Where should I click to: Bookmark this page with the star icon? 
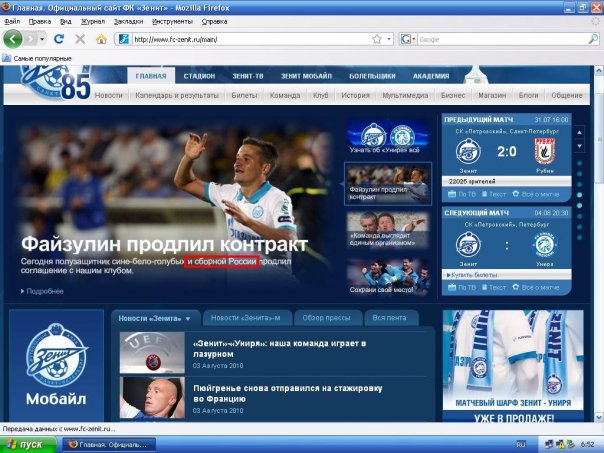[377, 39]
